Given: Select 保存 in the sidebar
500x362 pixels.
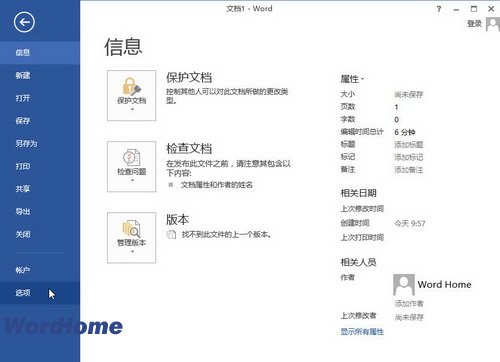Looking at the screenshot, I should coord(40,121).
